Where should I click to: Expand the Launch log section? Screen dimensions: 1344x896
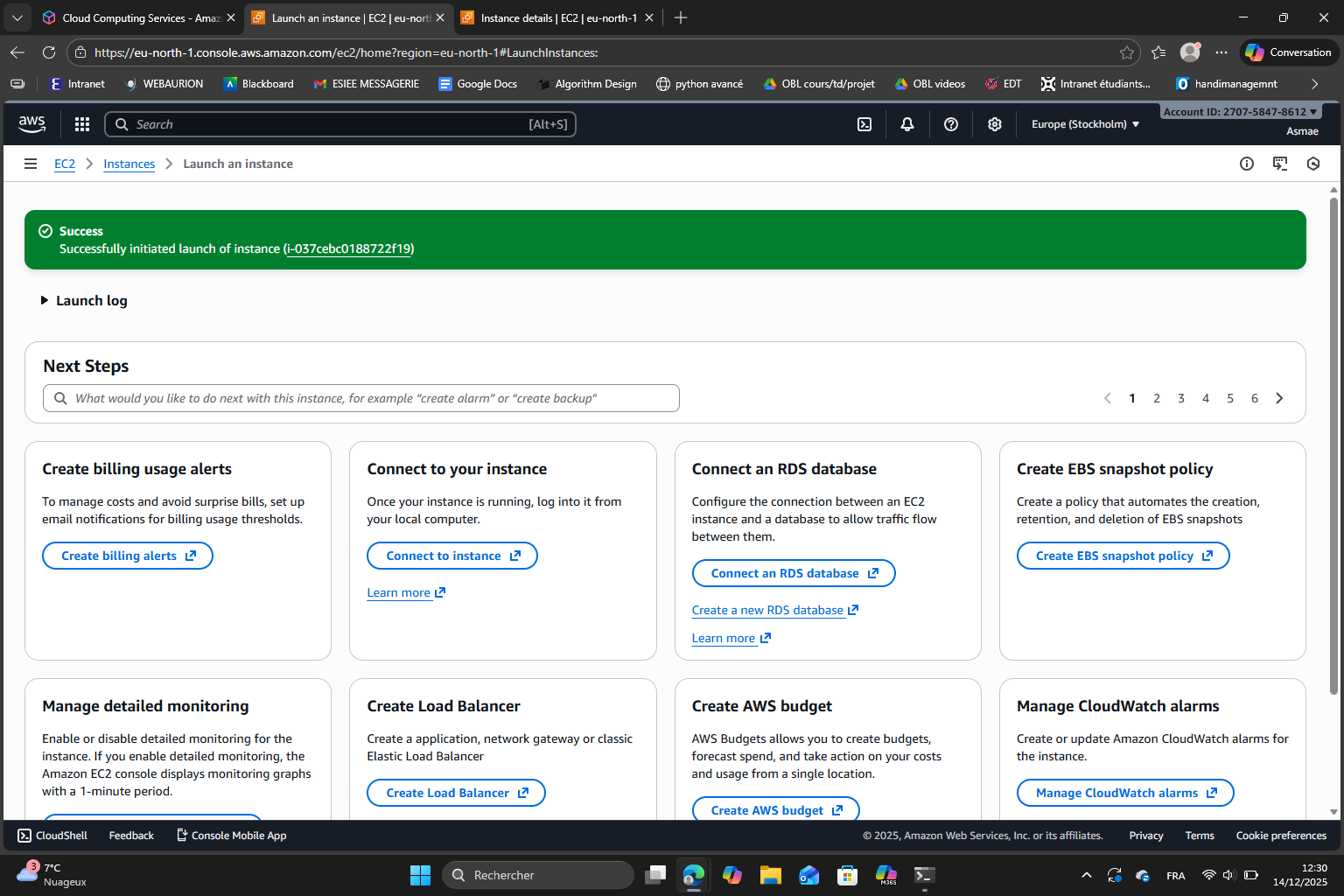point(83,300)
